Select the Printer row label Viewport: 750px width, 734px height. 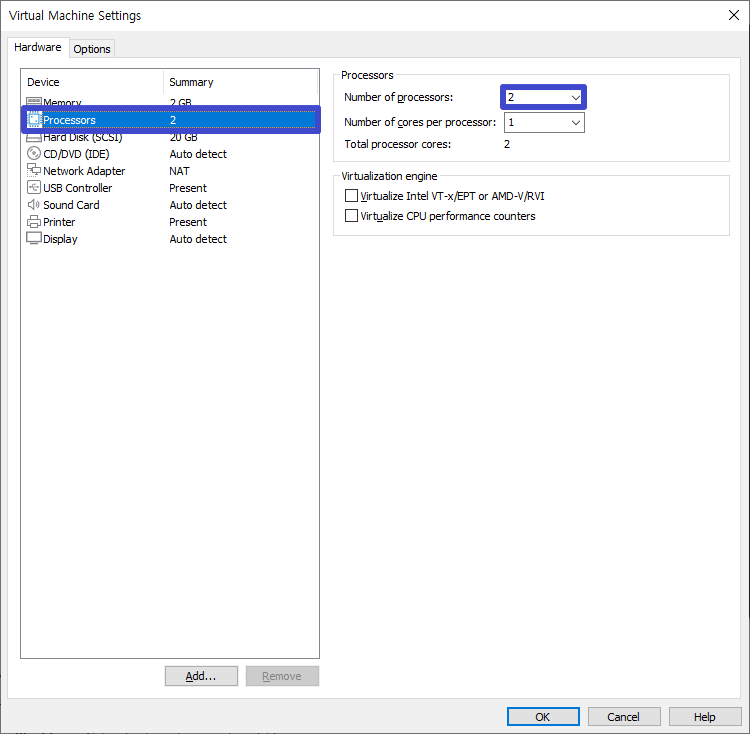[x=59, y=222]
